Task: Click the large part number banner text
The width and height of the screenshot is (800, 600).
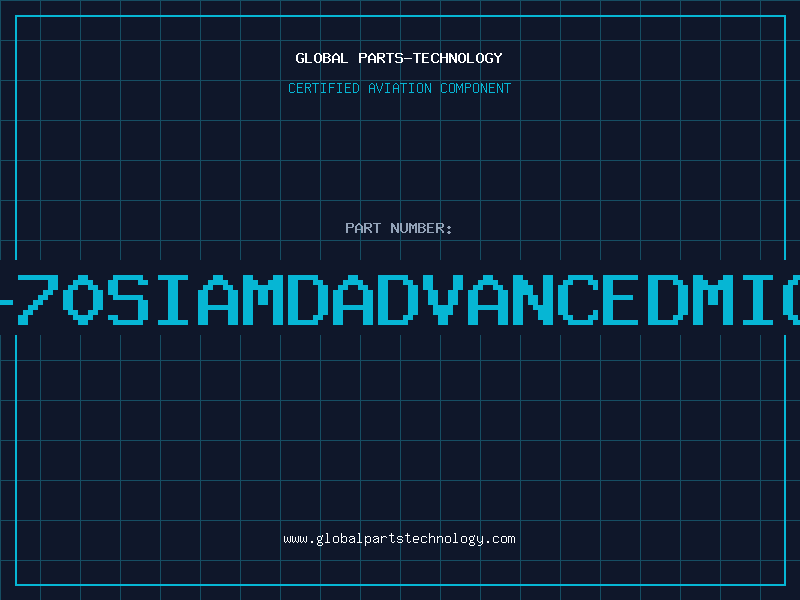Action: (400, 300)
